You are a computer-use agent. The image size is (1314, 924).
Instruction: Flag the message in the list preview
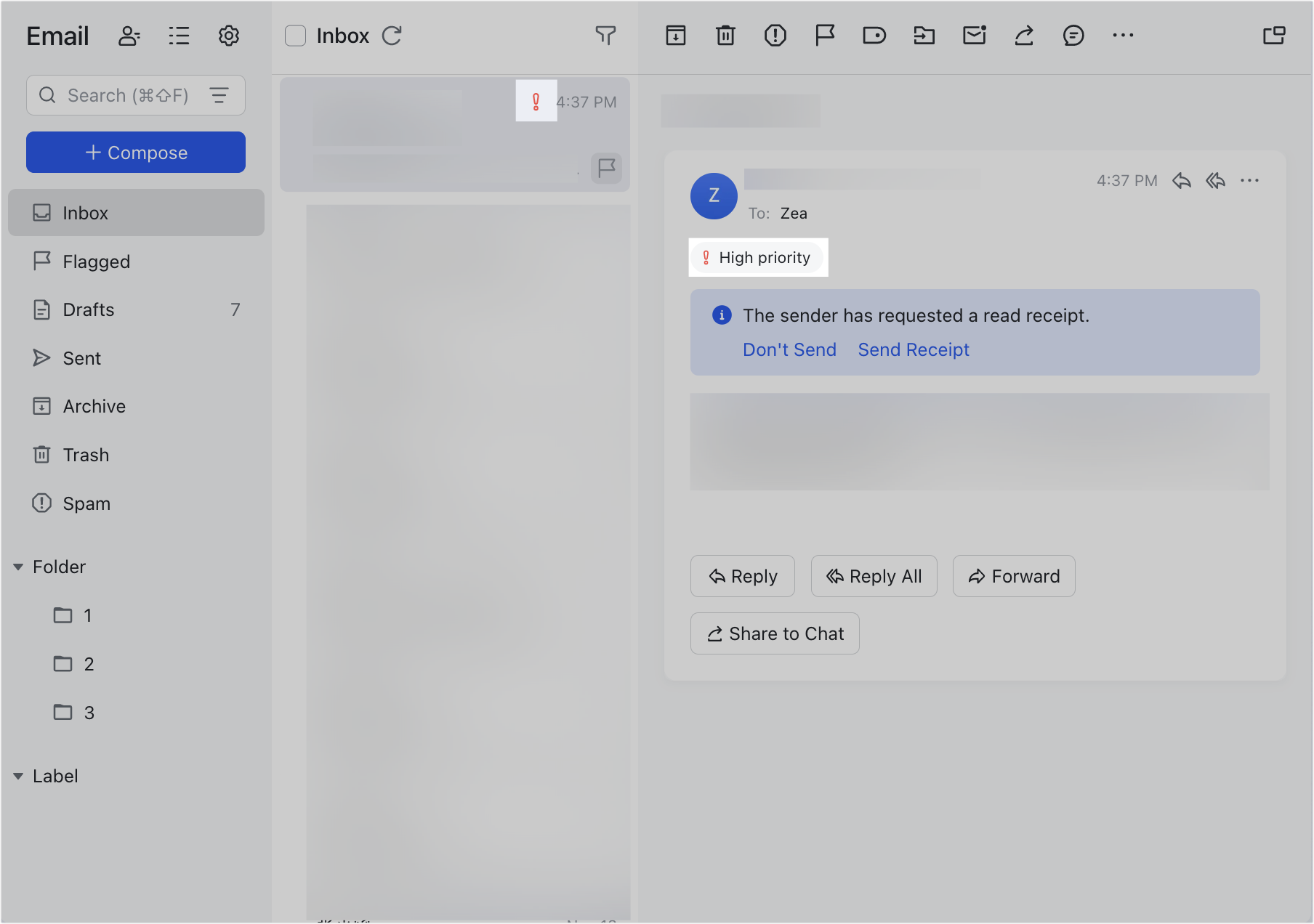[x=605, y=168]
